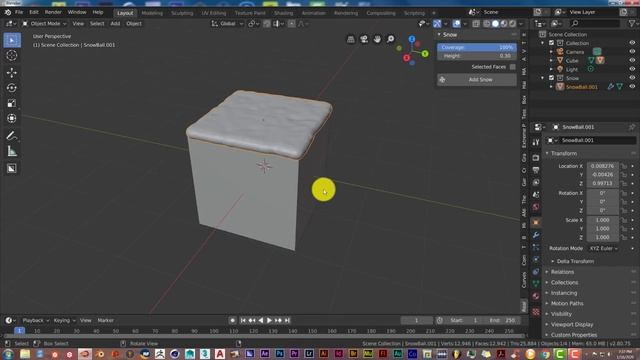The height and width of the screenshot is (360, 640).
Task: Toggle the snapping magnet
Action: pos(267,24)
